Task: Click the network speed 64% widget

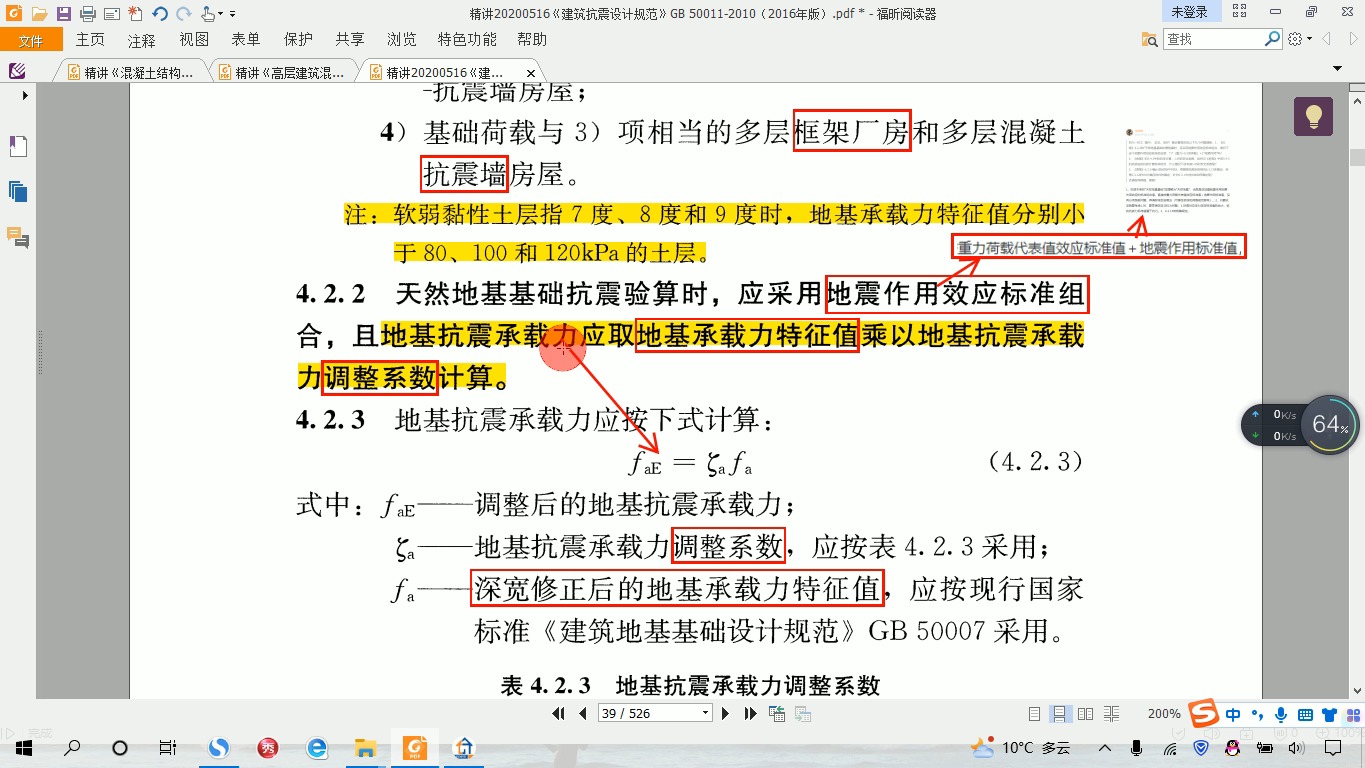Action: pos(1330,424)
